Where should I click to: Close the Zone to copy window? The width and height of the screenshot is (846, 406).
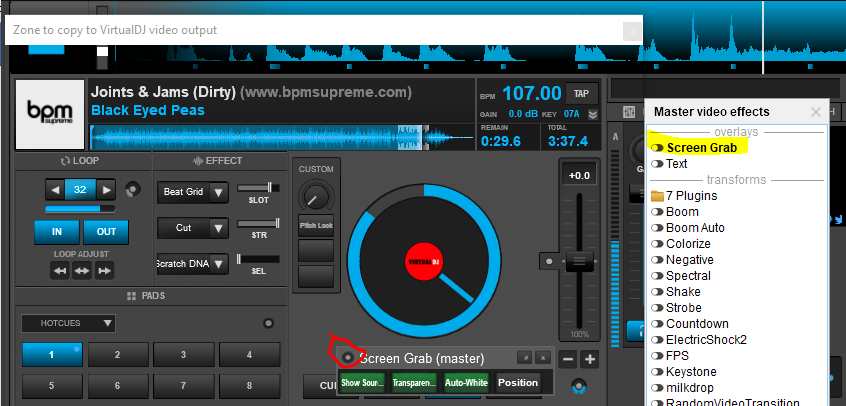[632, 31]
